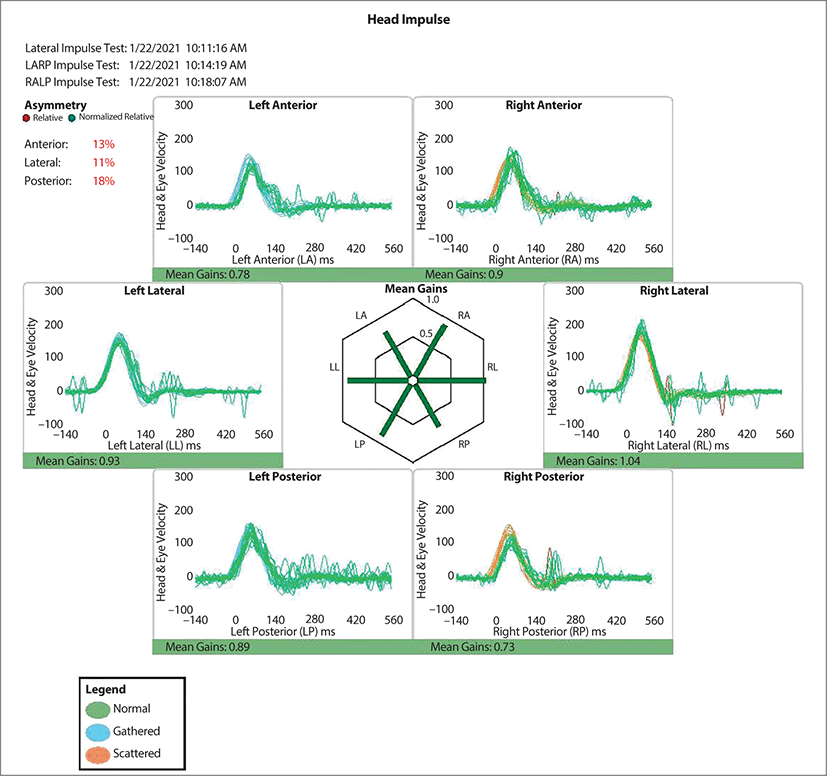Screen dimensions: 827x776
Task: Click the "Left Lateral (LL) ms" axis label
Action: coord(154,445)
